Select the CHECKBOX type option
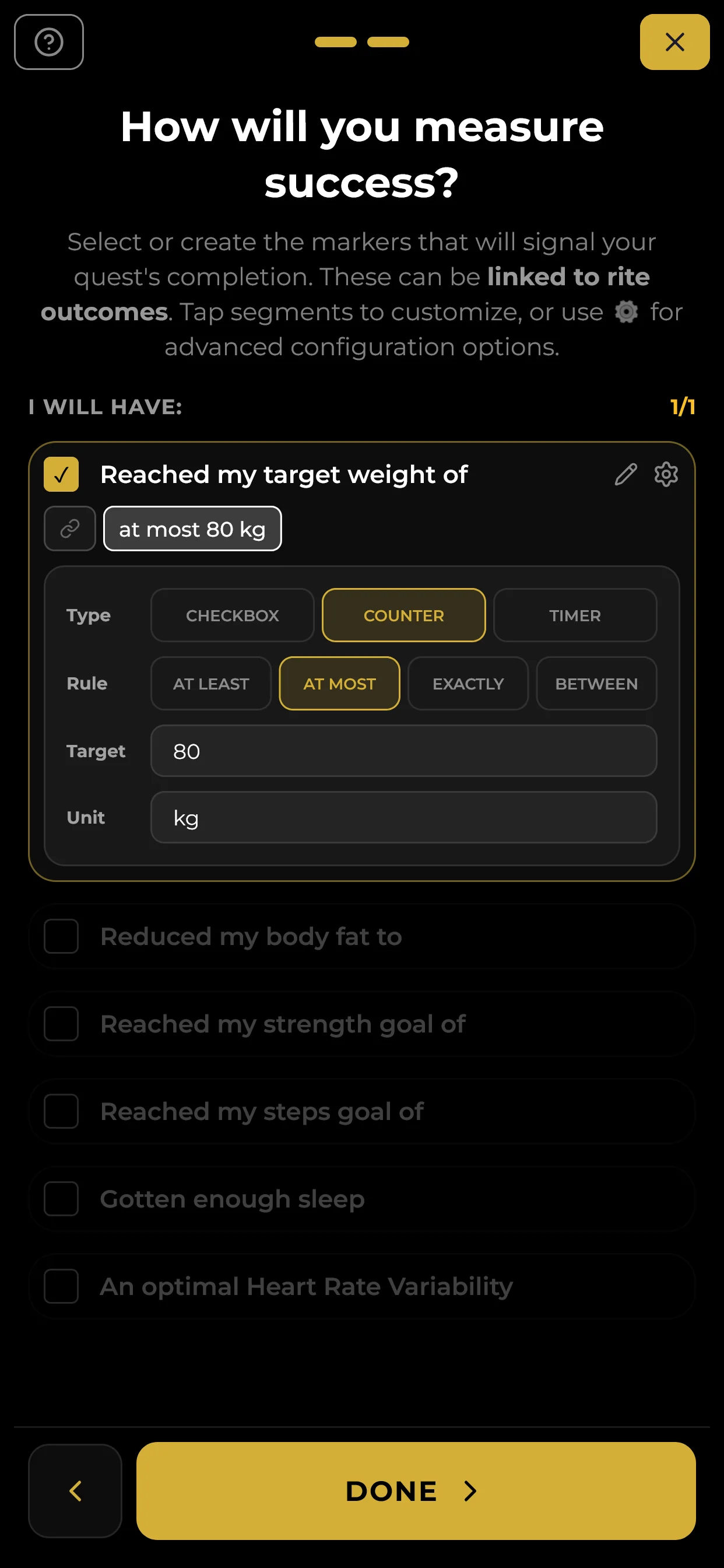Viewport: 724px width, 1568px height. click(233, 615)
